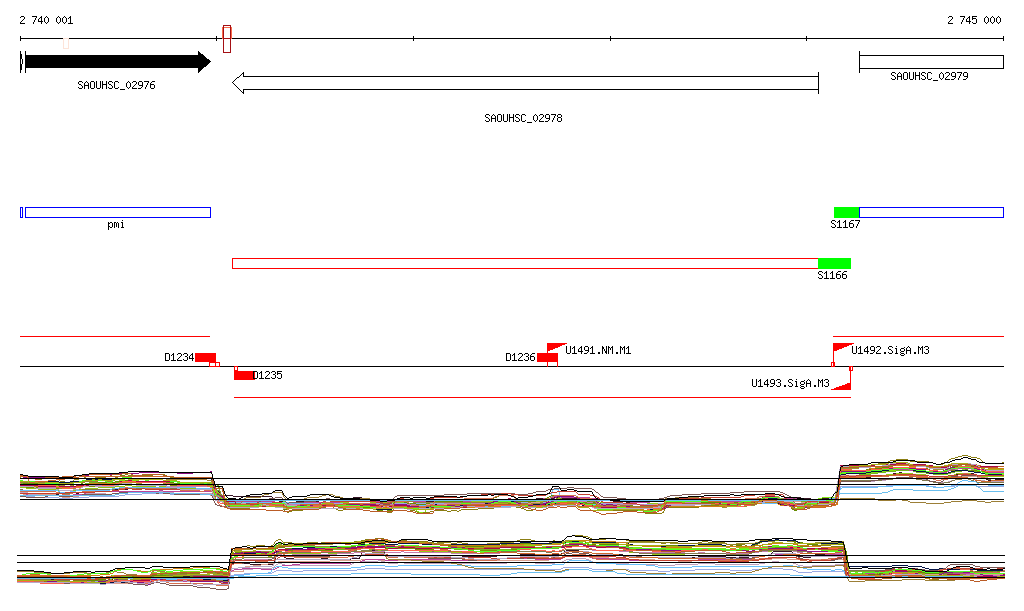Click the U1493.SigA.M3 label
The width and height of the screenshot is (1024, 611).
point(790,383)
